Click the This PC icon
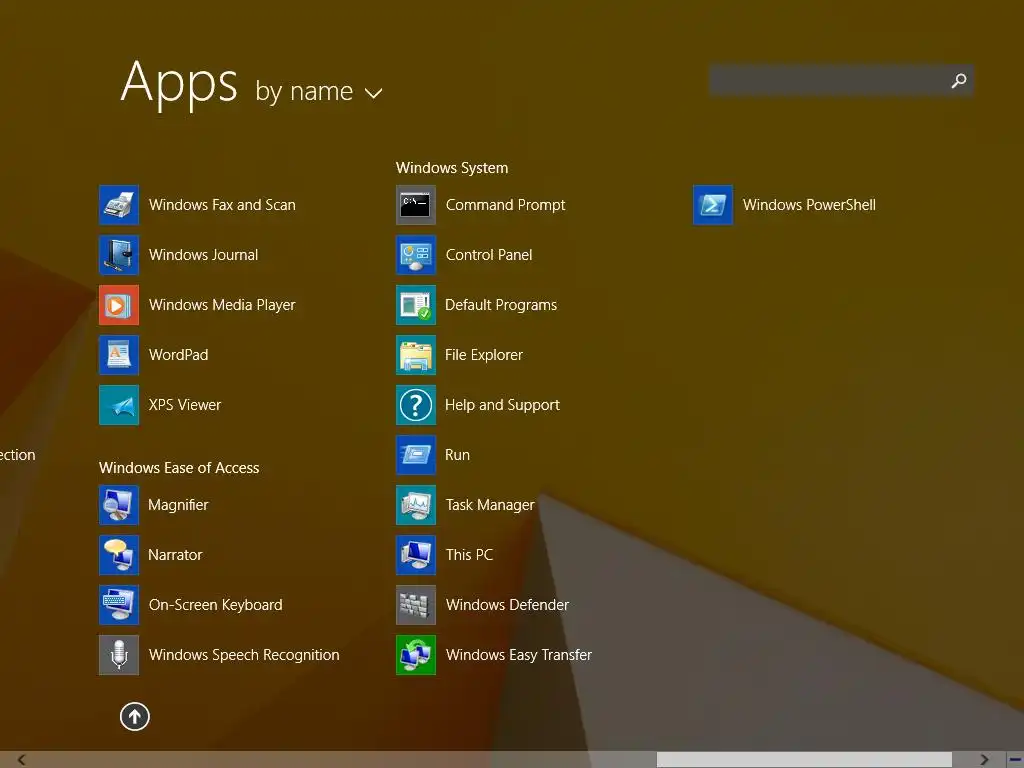The width and height of the screenshot is (1024, 768). click(416, 555)
